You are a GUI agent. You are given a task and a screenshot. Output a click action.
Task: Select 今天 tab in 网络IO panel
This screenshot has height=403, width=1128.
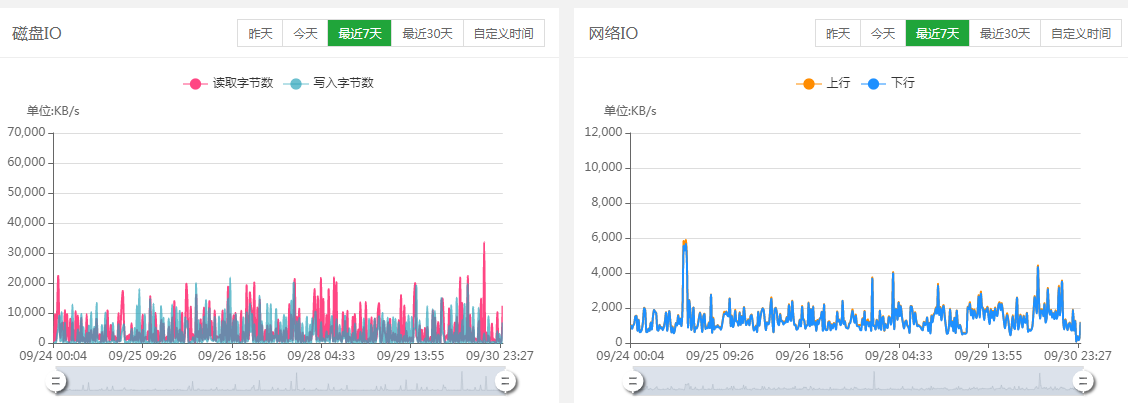(883, 33)
